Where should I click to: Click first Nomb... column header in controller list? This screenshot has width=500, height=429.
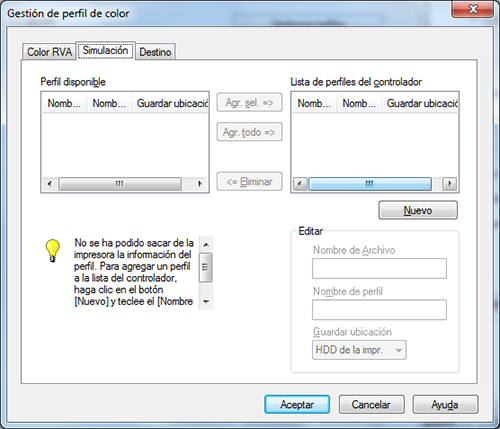click(314, 103)
